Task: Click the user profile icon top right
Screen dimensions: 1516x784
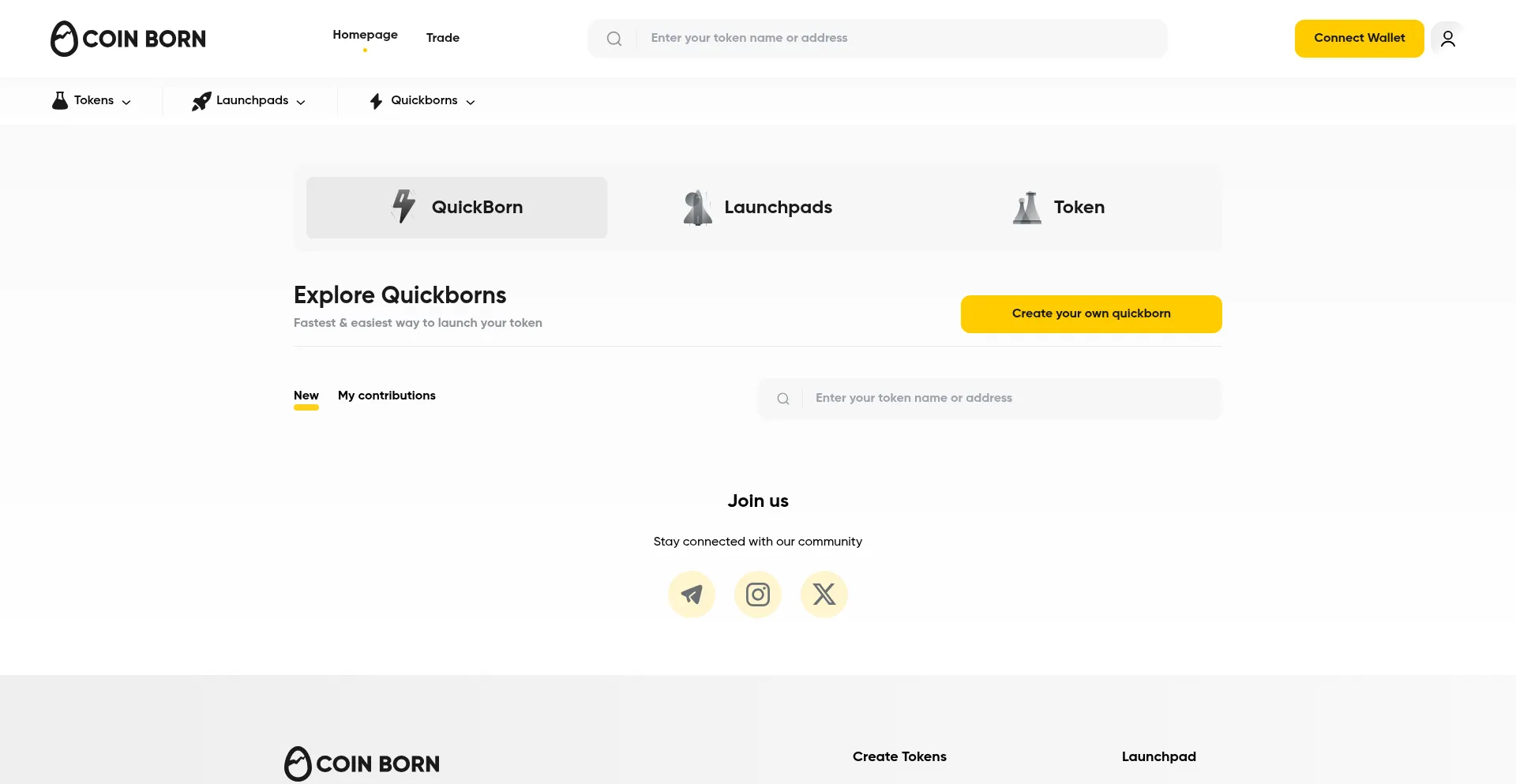Action: (x=1447, y=38)
